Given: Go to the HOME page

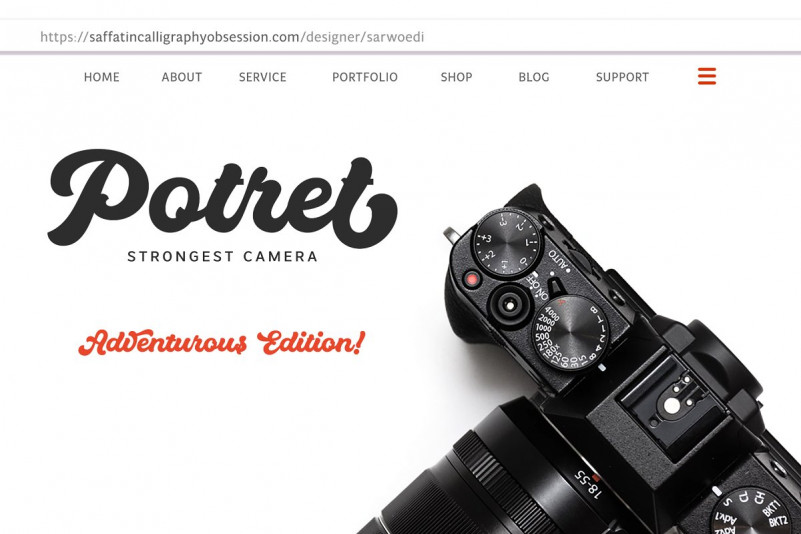Looking at the screenshot, I should click(102, 77).
